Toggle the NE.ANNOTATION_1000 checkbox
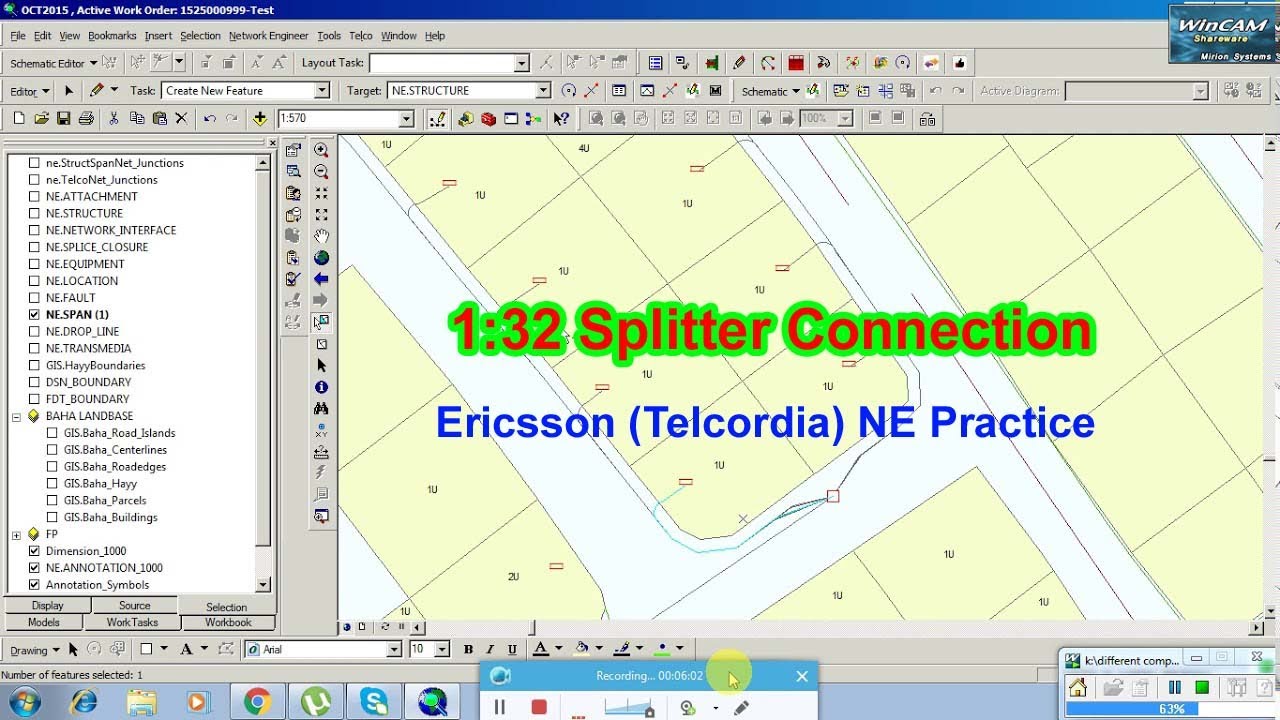 35,568
